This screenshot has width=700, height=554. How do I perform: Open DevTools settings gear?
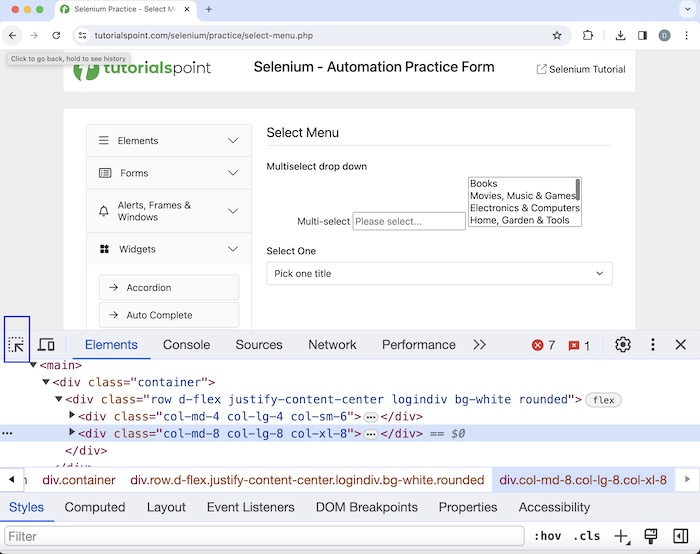tap(623, 345)
